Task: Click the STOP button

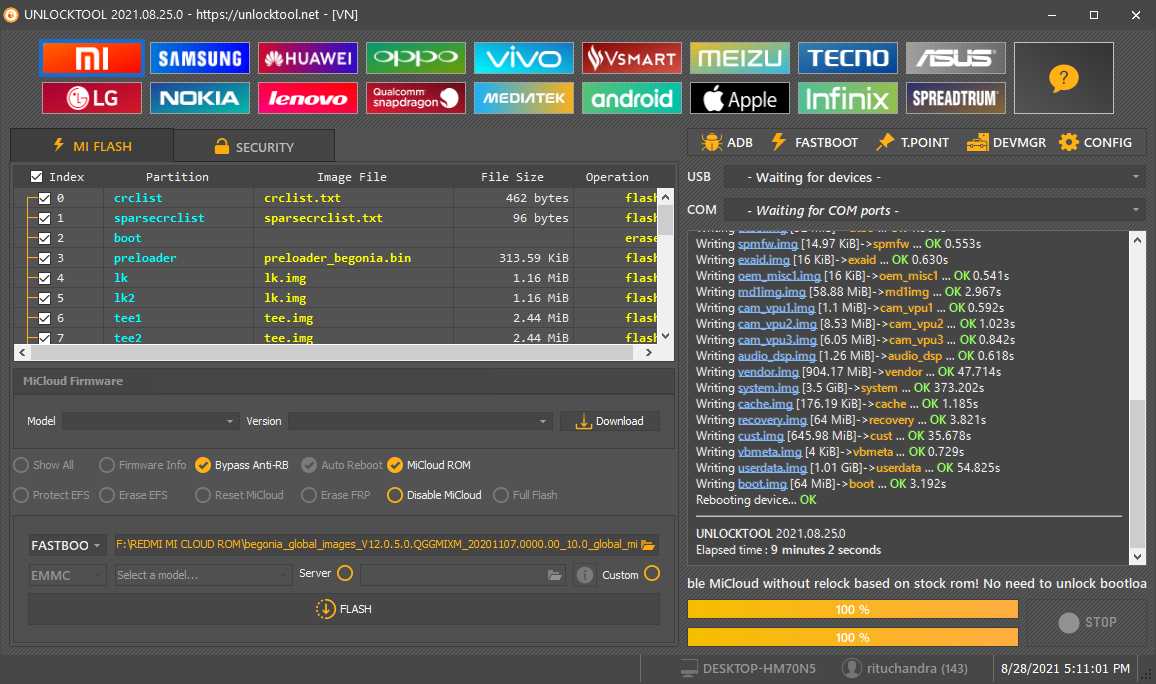Action: [x=1087, y=623]
